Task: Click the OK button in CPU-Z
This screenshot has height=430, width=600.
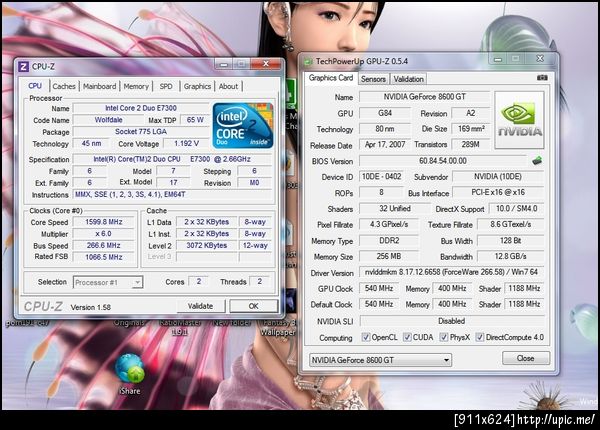Action: coord(254,306)
